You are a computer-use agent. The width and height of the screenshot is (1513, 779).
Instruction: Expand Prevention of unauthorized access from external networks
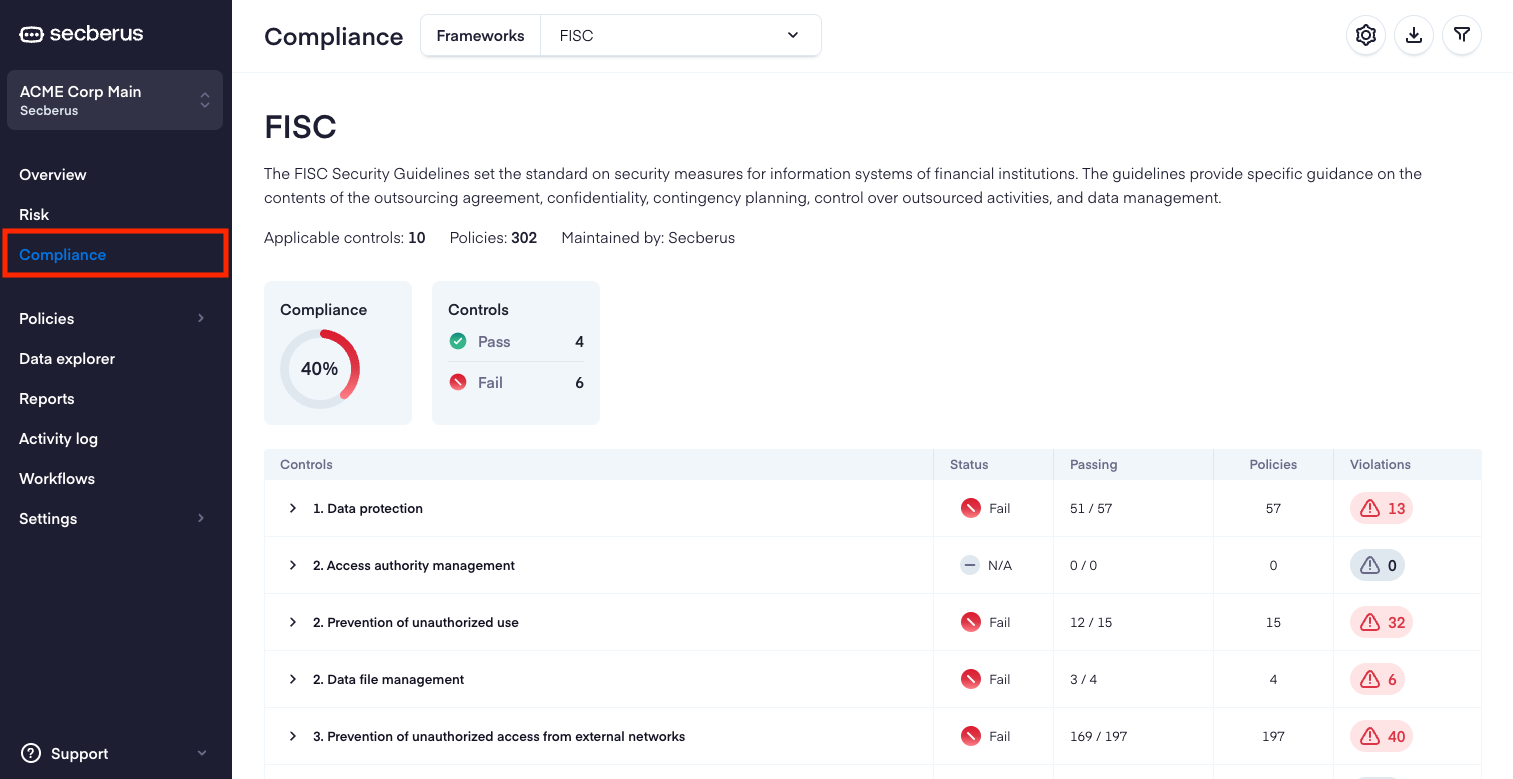click(293, 736)
